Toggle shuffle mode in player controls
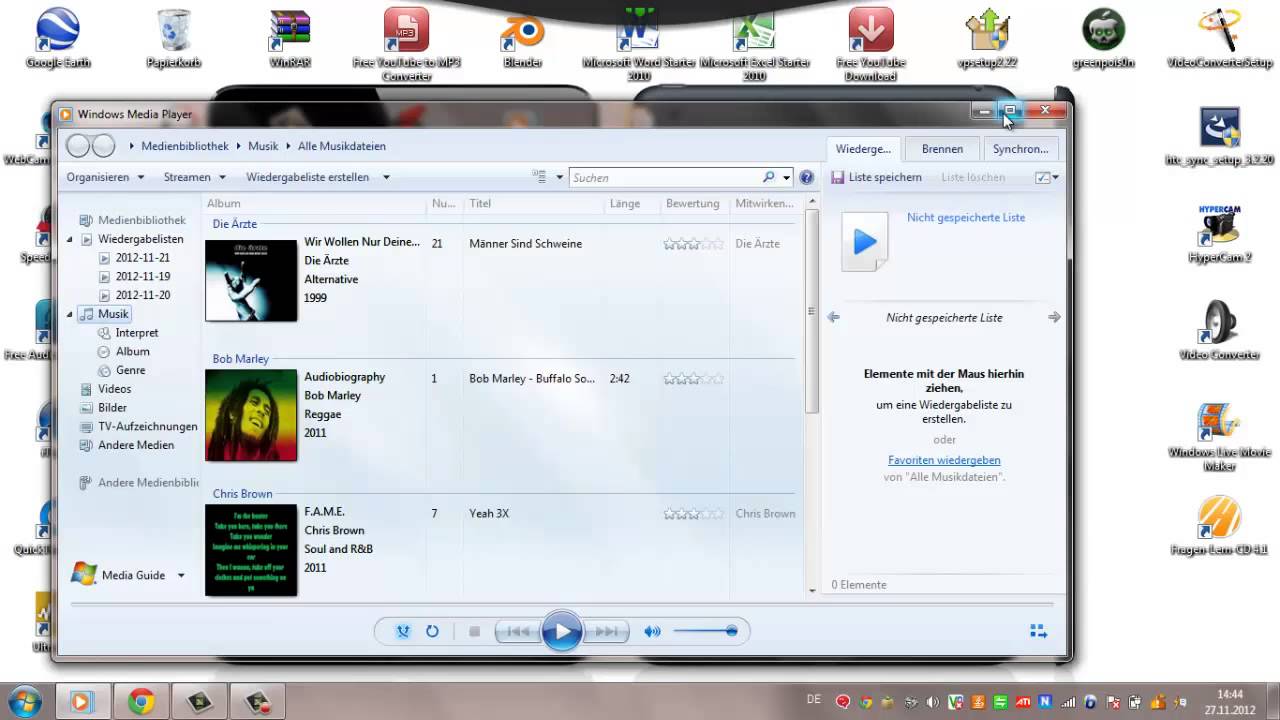 pos(403,631)
